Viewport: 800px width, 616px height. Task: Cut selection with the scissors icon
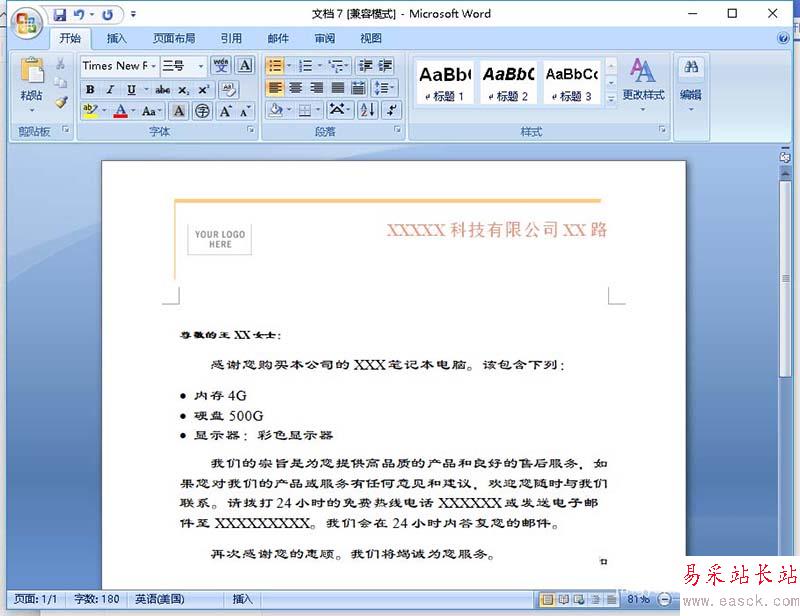[x=61, y=64]
